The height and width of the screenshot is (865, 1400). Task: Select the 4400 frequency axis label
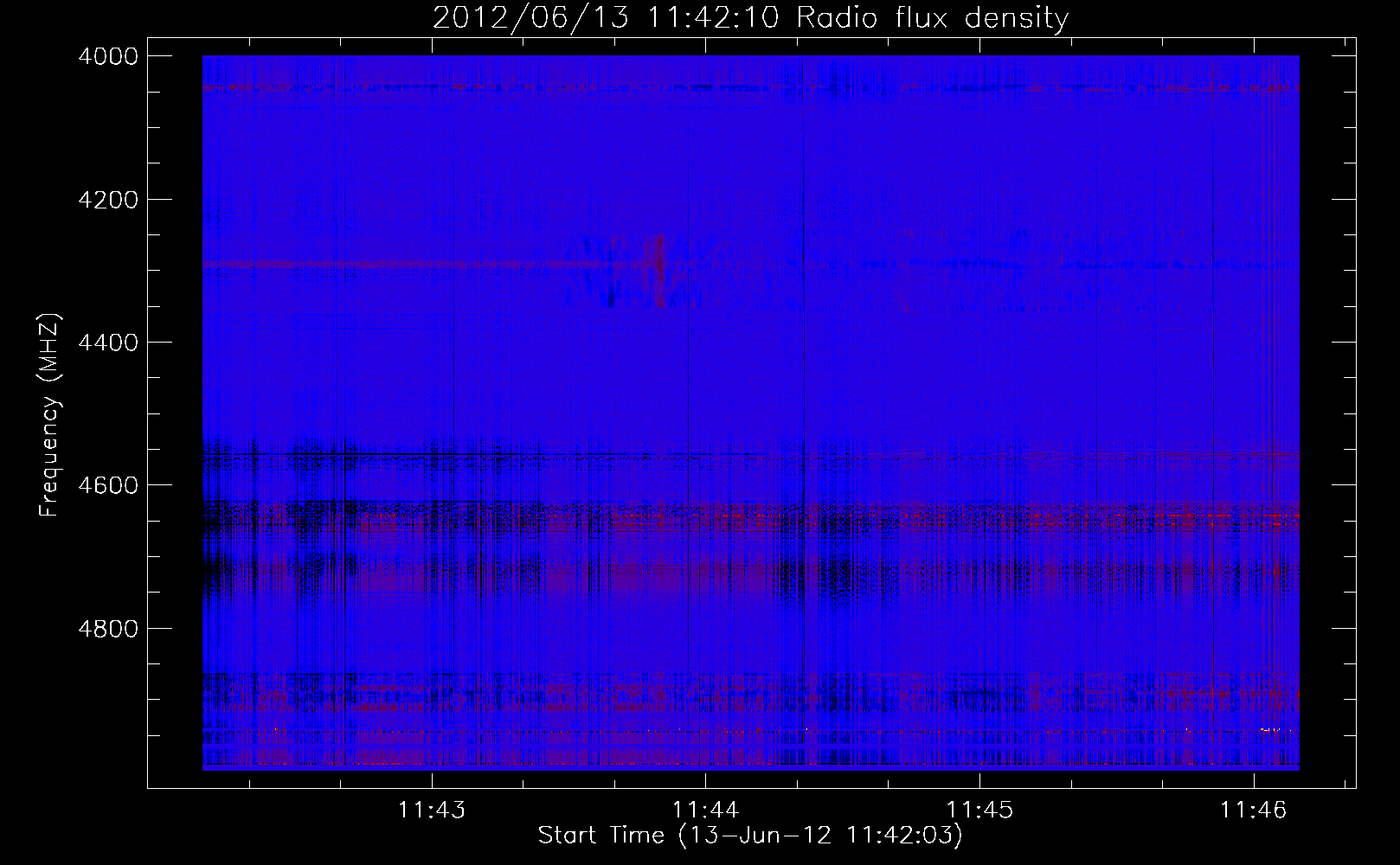click(x=107, y=343)
